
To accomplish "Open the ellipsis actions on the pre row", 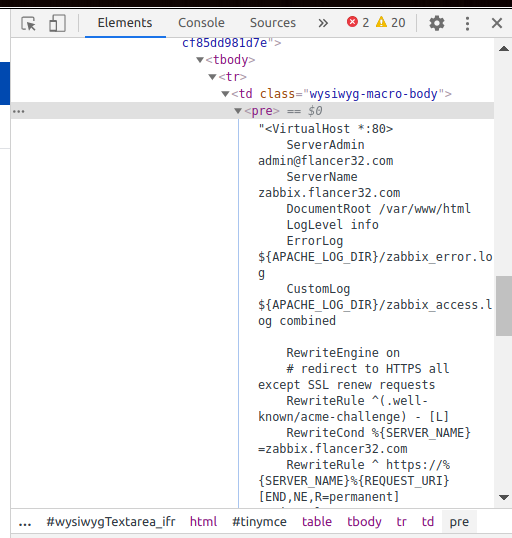I will point(19,112).
